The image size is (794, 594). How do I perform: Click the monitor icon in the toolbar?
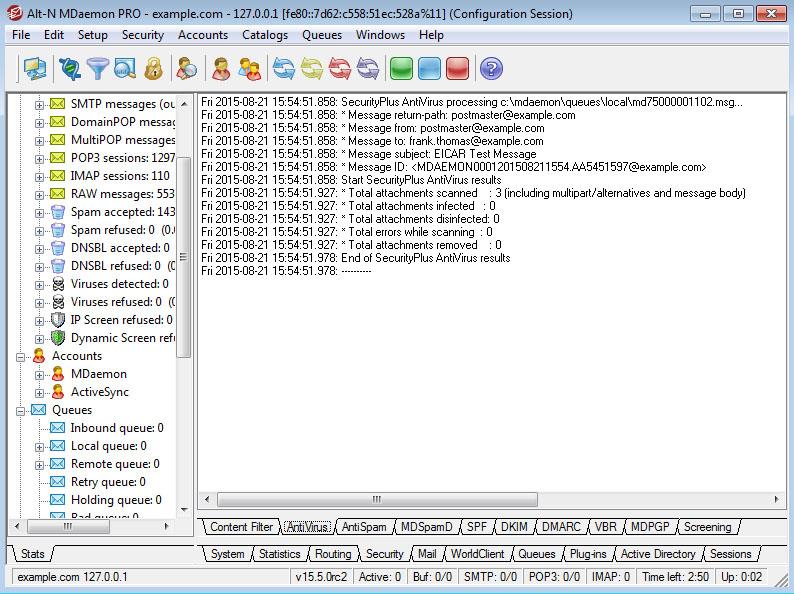(x=34, y=69)
